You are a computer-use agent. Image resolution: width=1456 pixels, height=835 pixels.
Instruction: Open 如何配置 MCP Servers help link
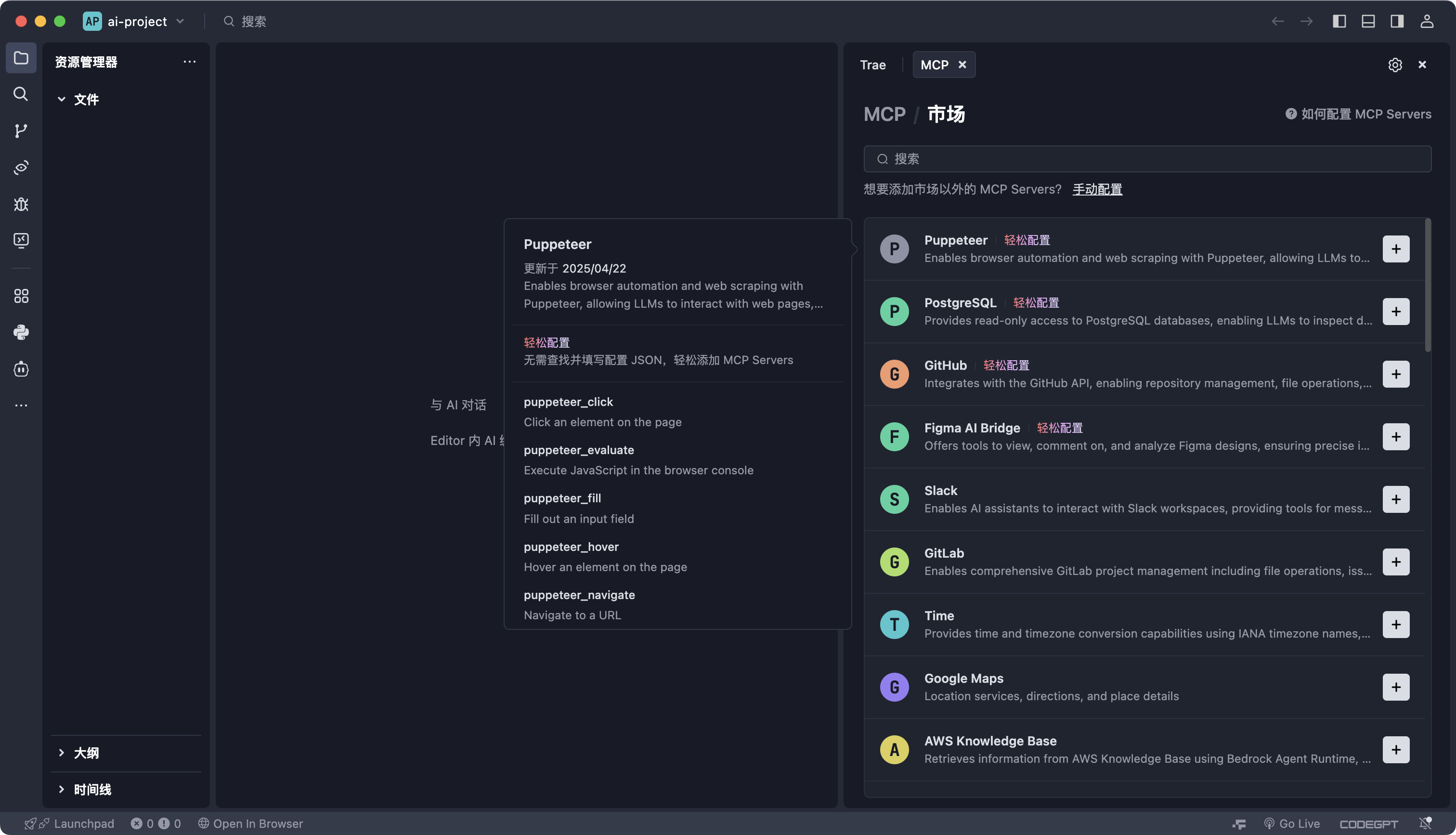[1359, 114]
